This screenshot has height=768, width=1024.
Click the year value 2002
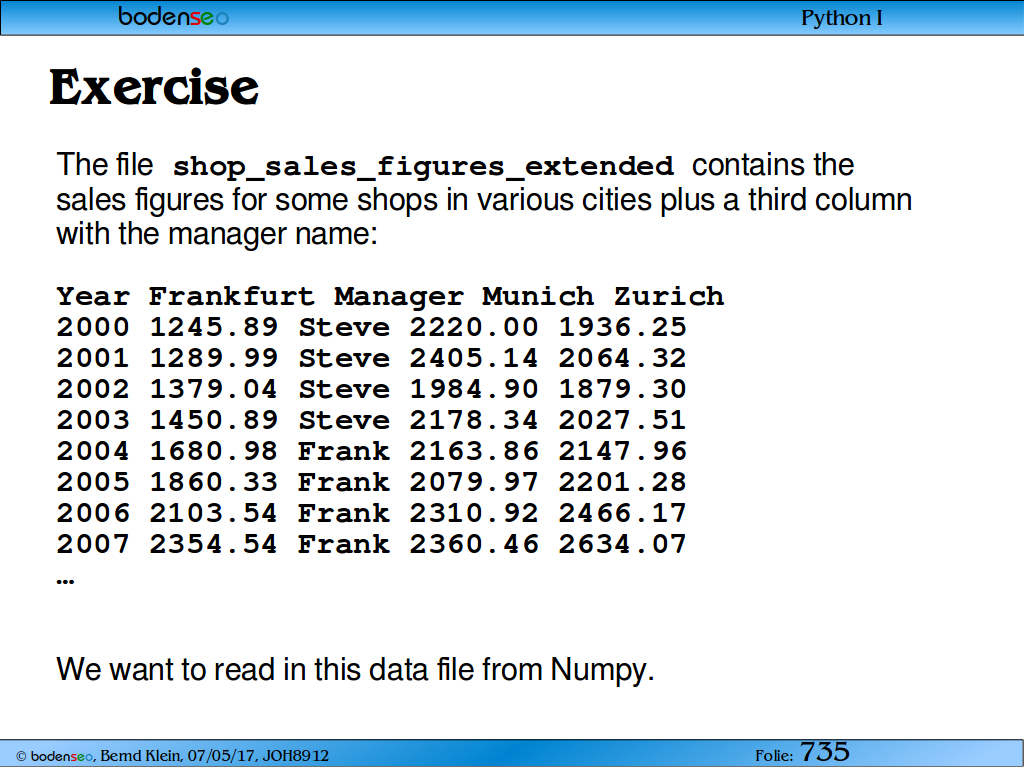click(x=93, y=389)
